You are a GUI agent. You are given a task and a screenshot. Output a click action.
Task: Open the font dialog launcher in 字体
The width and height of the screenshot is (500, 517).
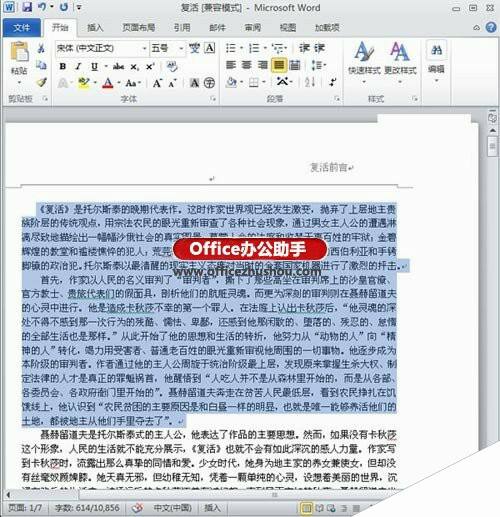point(213,99)
